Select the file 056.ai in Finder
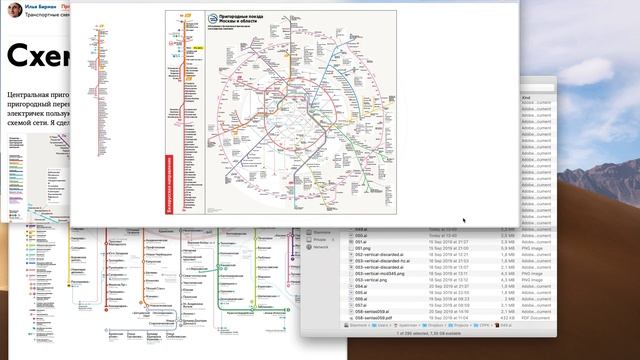The image size is (640, 360). click(361, 299)
